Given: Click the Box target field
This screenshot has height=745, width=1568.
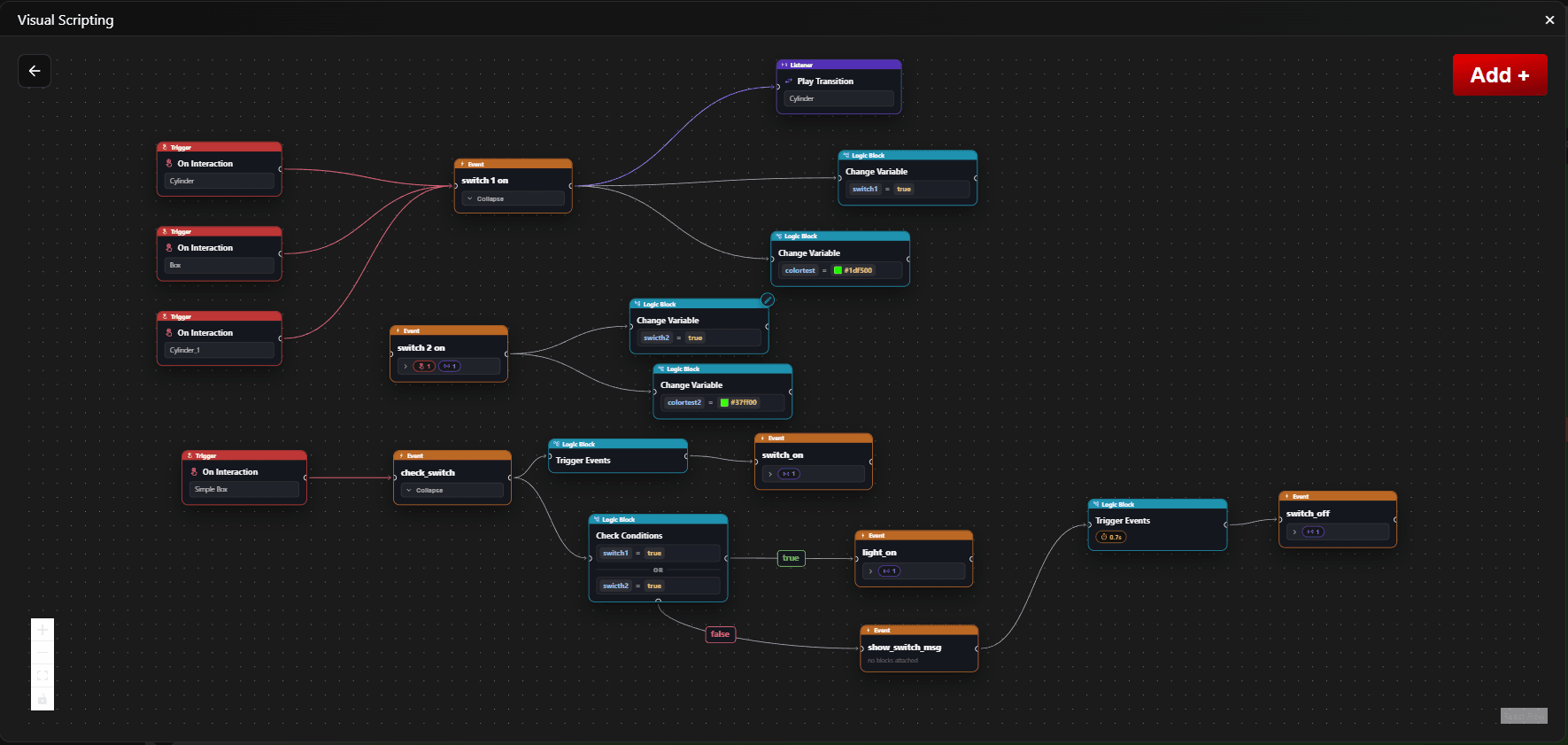Looking at the screenshot, I should 220,265.
